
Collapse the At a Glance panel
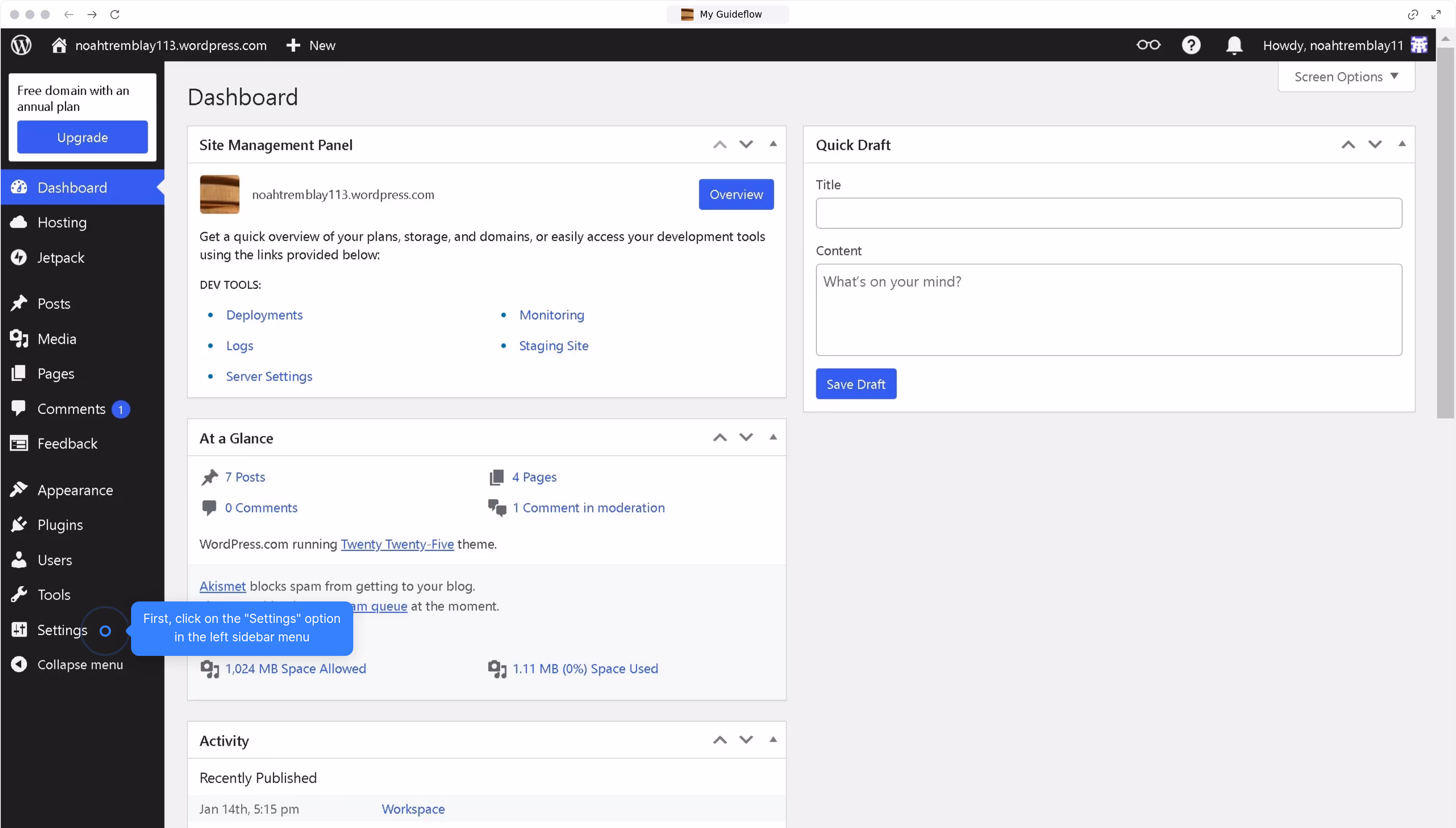(x=773, y=437)
